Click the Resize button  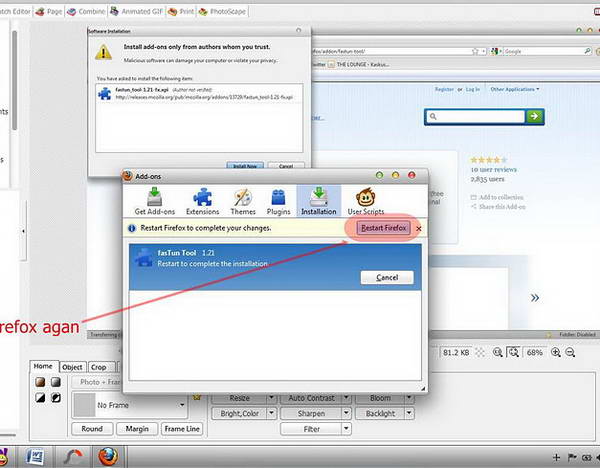coord(240,398)
